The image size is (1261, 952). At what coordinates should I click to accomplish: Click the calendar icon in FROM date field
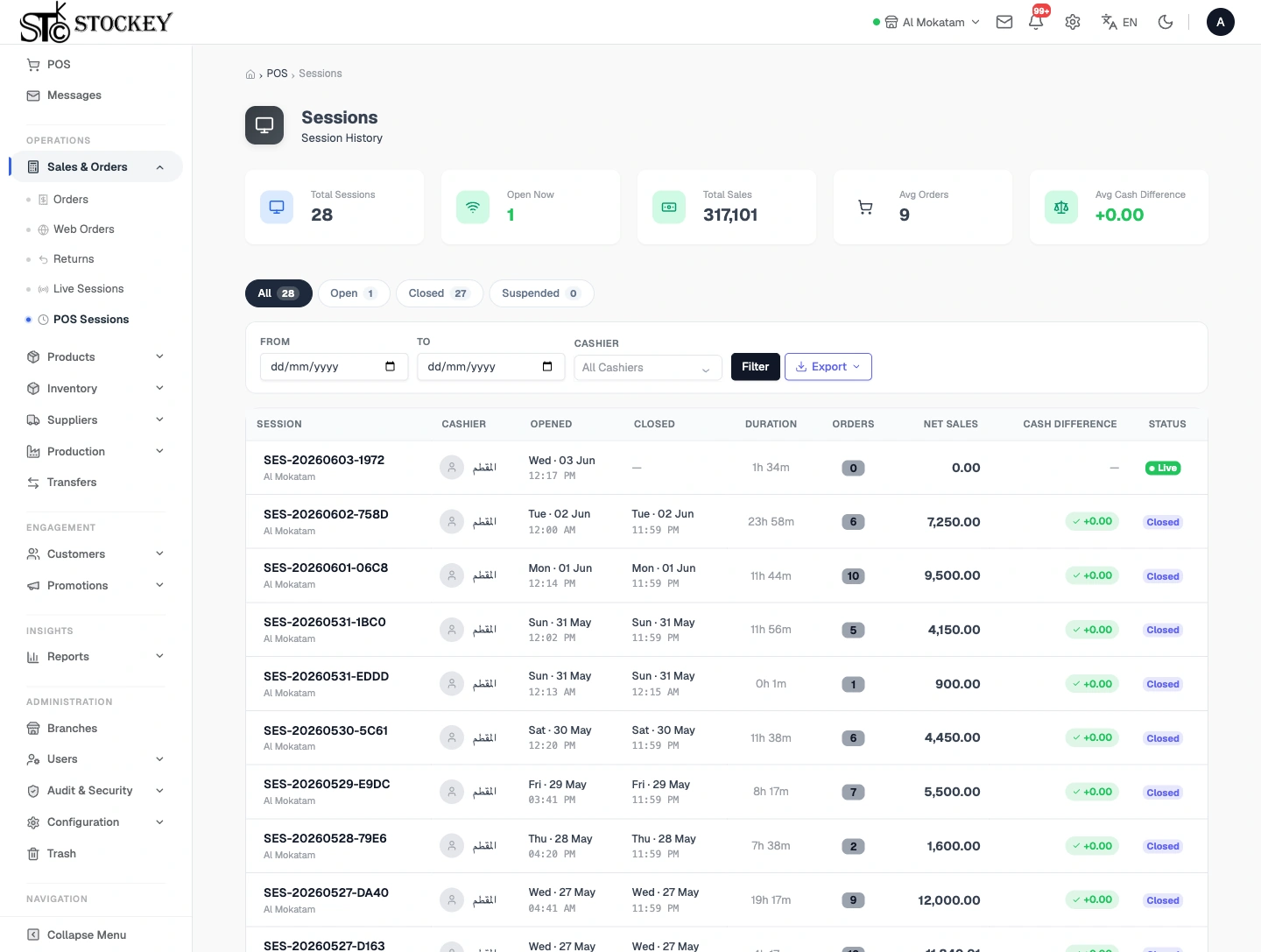391,366
